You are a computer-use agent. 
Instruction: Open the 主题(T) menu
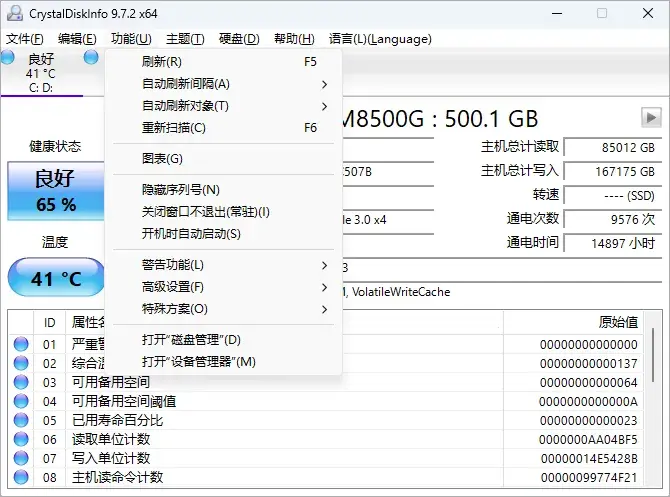(185, 39)
